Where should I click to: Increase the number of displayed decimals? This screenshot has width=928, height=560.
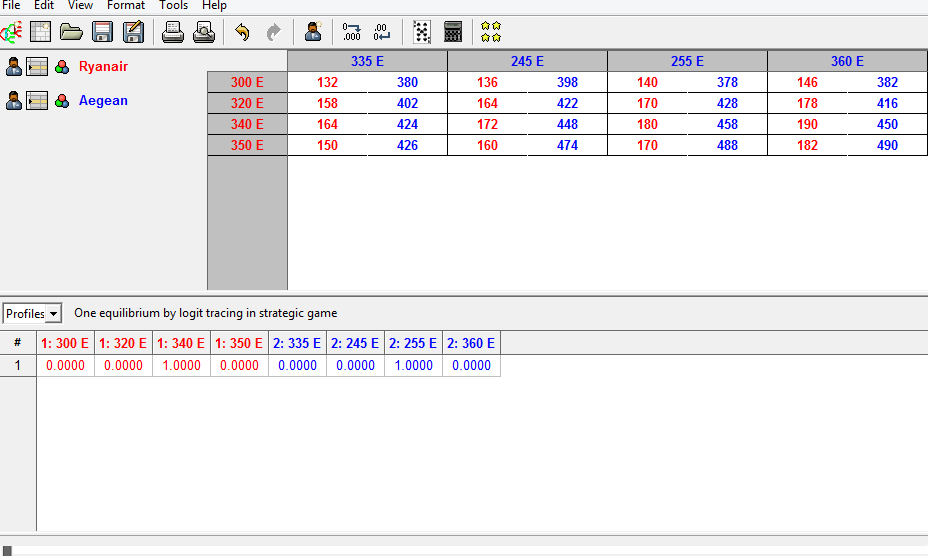pyautogui.click(x=352, y=32)
